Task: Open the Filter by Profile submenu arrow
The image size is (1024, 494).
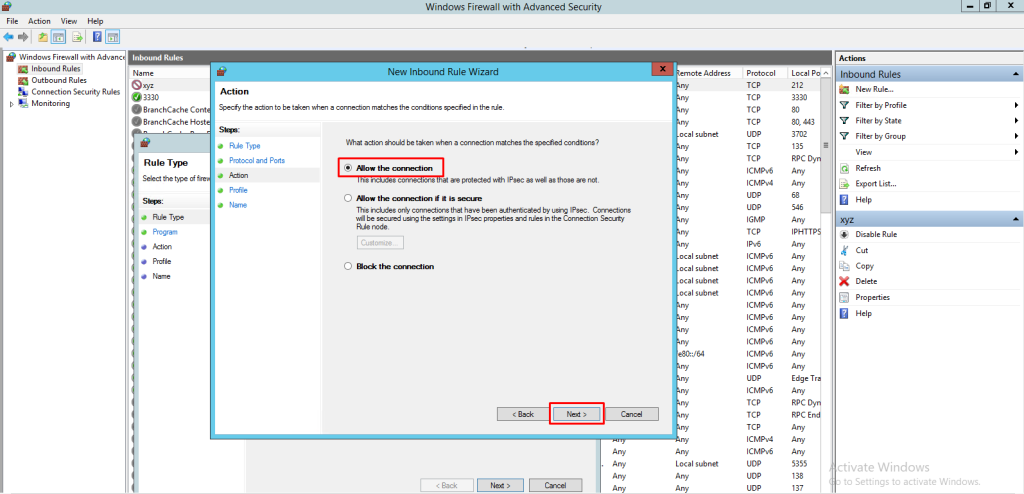Action: 1016,105
